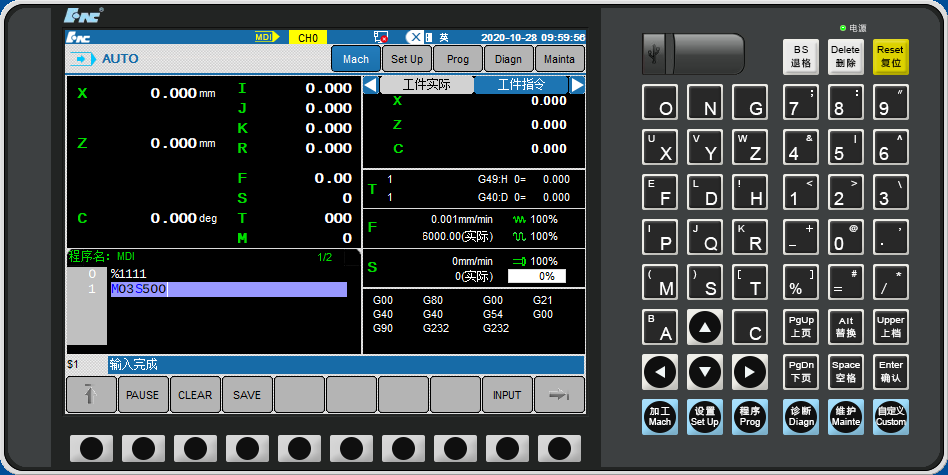Click the next-page arrow softkey
The height and width of the screenshot is (475, 948).
(x=559, y=395)
